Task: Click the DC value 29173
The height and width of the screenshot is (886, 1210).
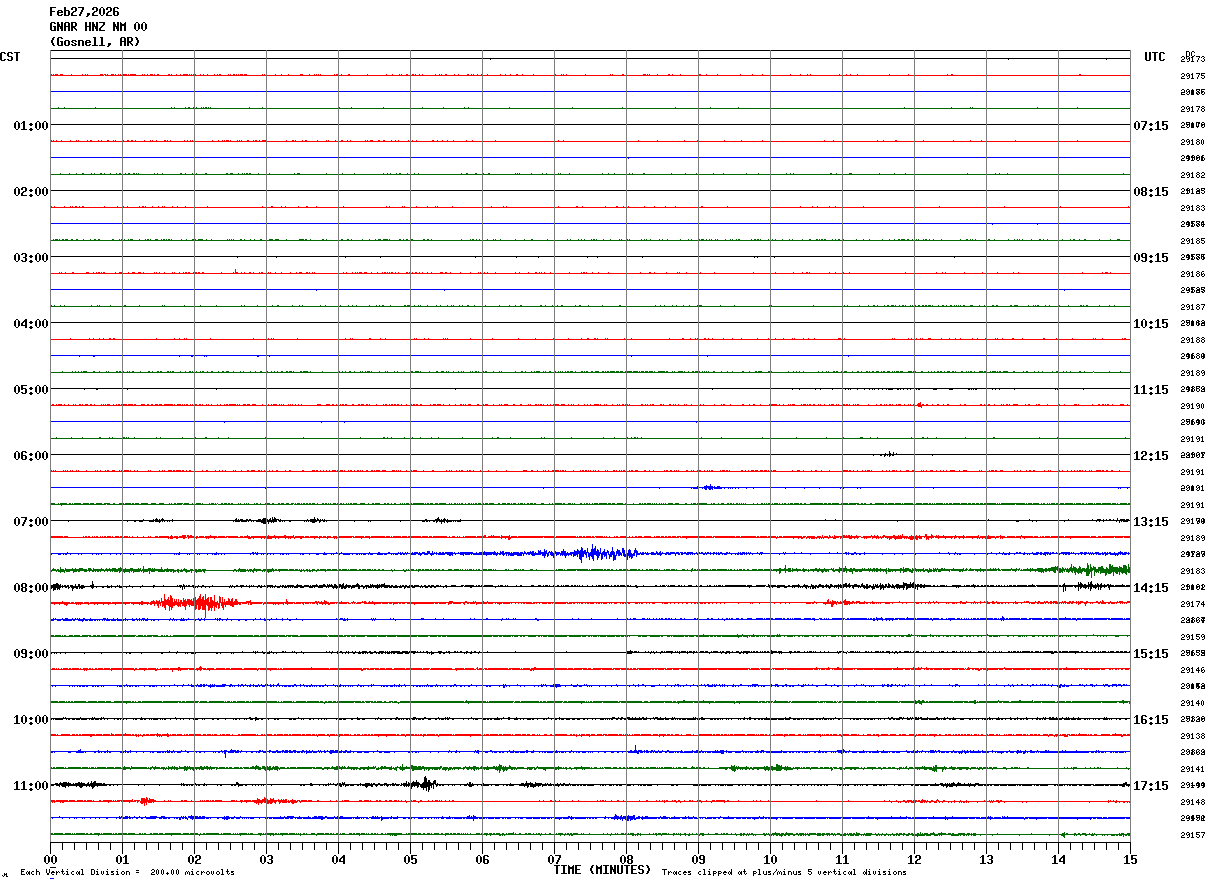Action: (x=1193, y=60)
